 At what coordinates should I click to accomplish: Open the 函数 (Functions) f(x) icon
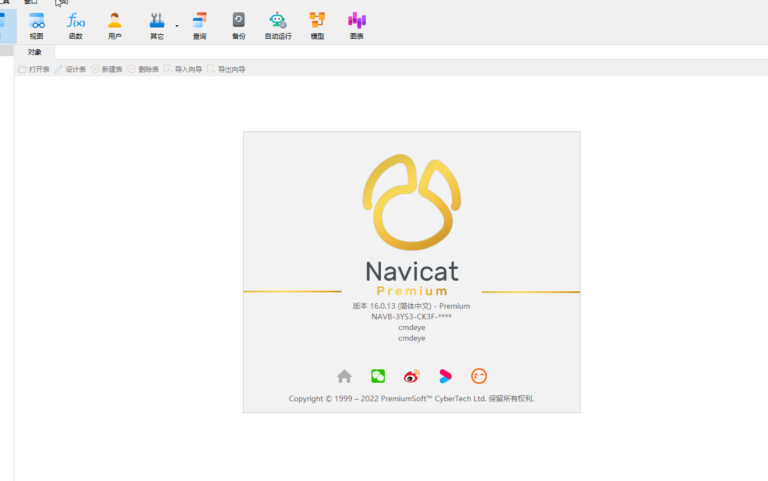click(x=75, y=26)
